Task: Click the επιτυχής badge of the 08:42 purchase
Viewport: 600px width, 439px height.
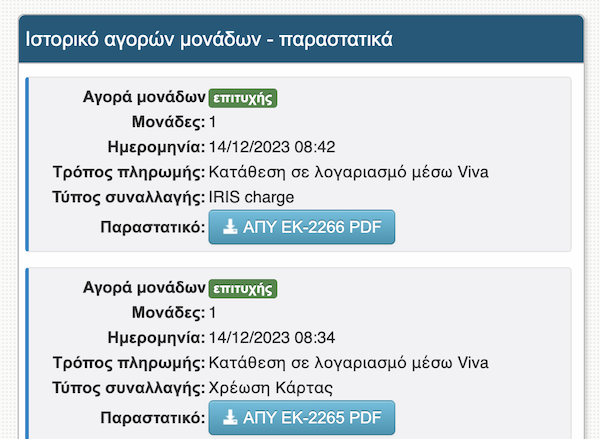Action: (x=242, y=98)
